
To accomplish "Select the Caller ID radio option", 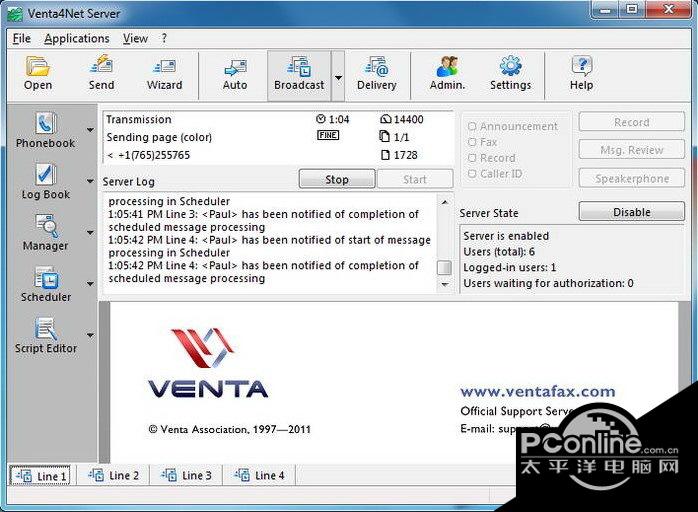I will click(x=495, y=174).
